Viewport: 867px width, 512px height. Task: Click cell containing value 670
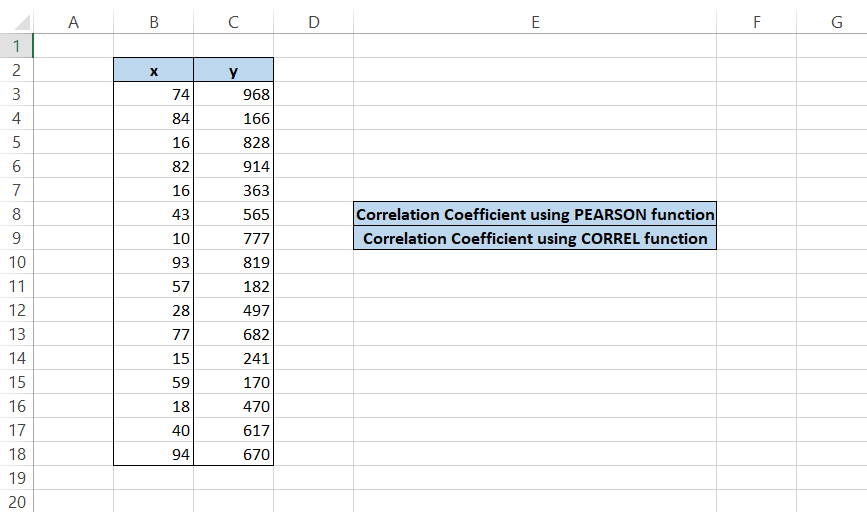click(233, 454)
